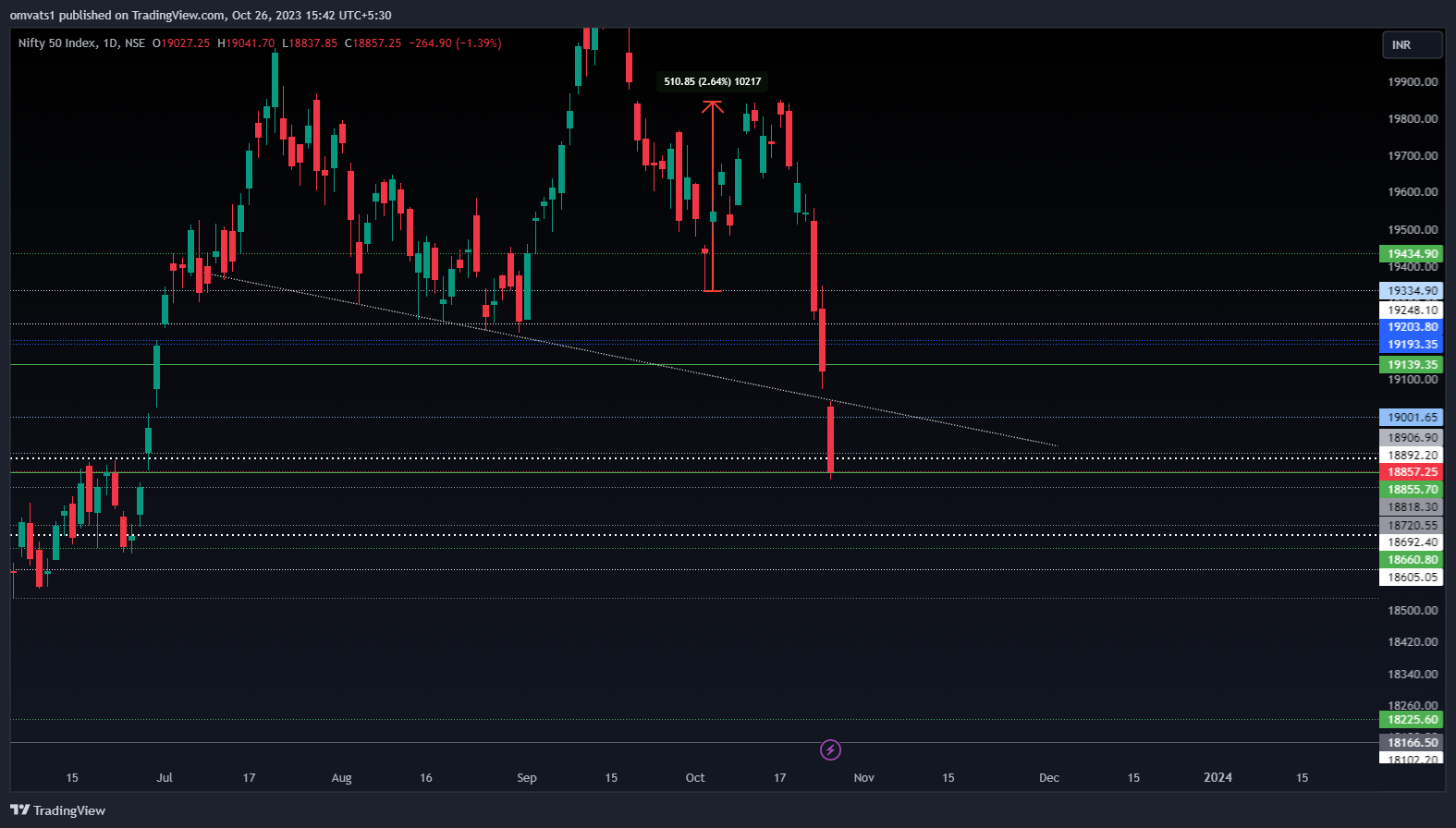Select the green 18855.70 price label
Image resolution: width=1456 pixels, height=828 pixels.
click(1412, 490)
